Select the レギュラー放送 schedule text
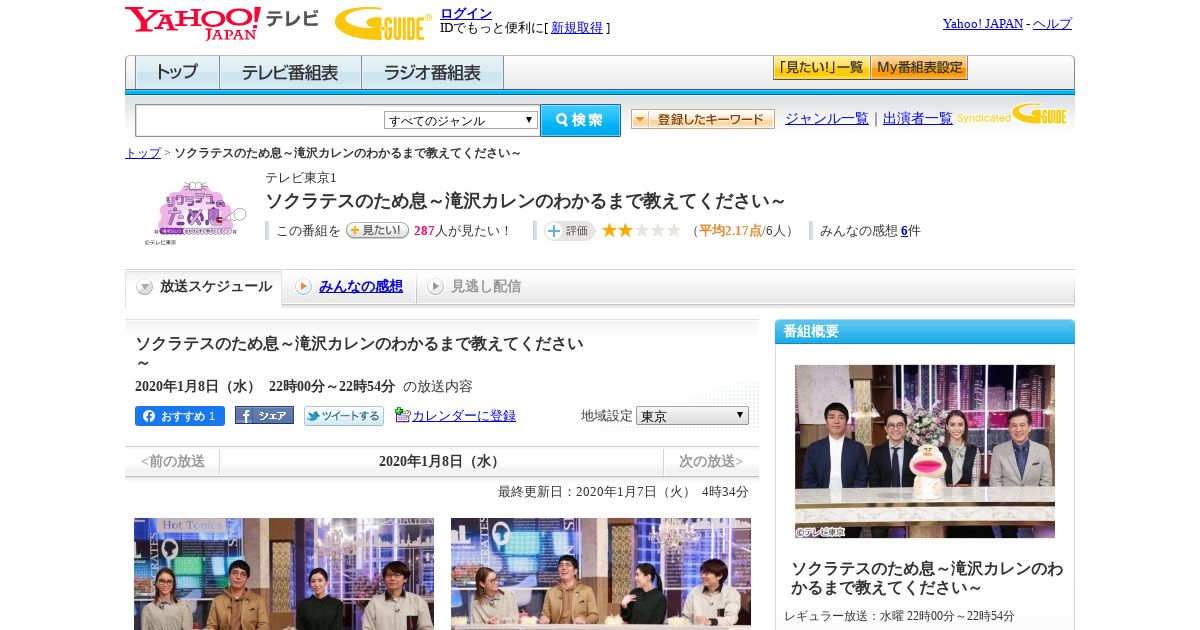 coord(899,616)
